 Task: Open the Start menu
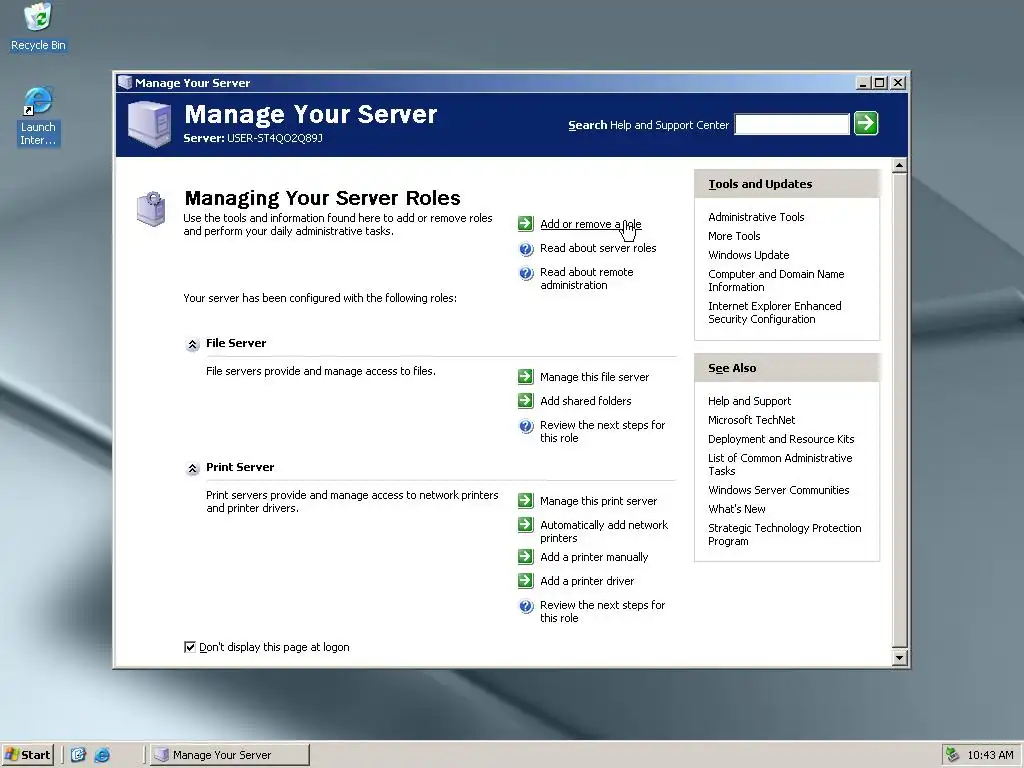click(27, 755)
